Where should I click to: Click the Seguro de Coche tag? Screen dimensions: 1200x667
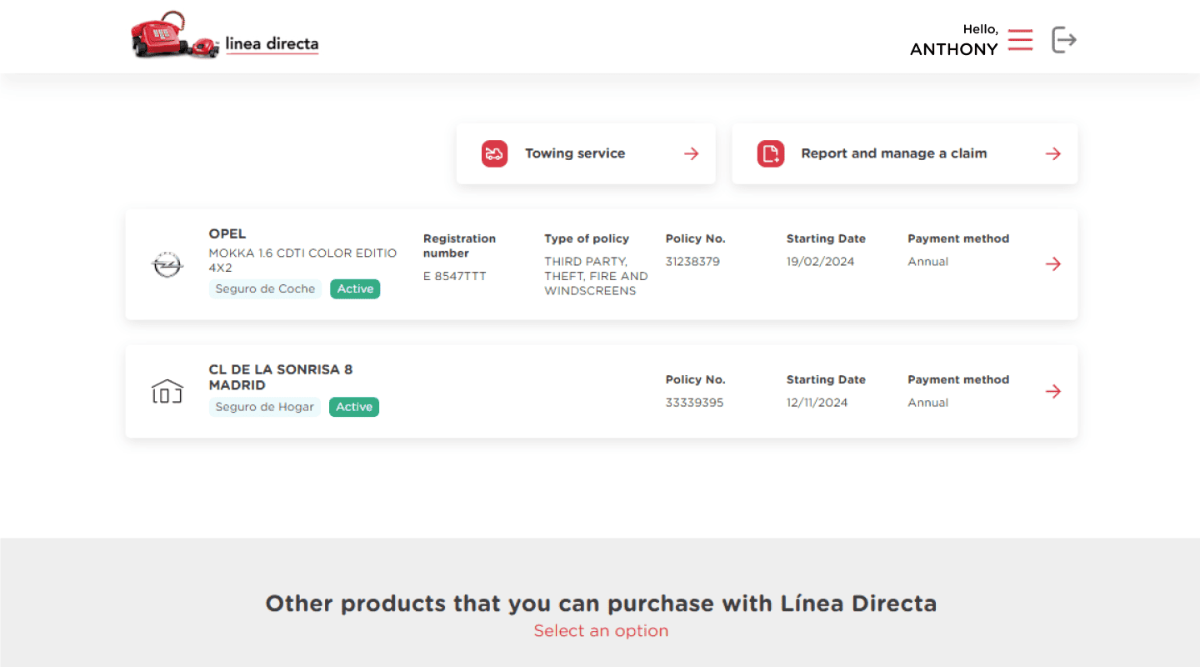[265, 289]
